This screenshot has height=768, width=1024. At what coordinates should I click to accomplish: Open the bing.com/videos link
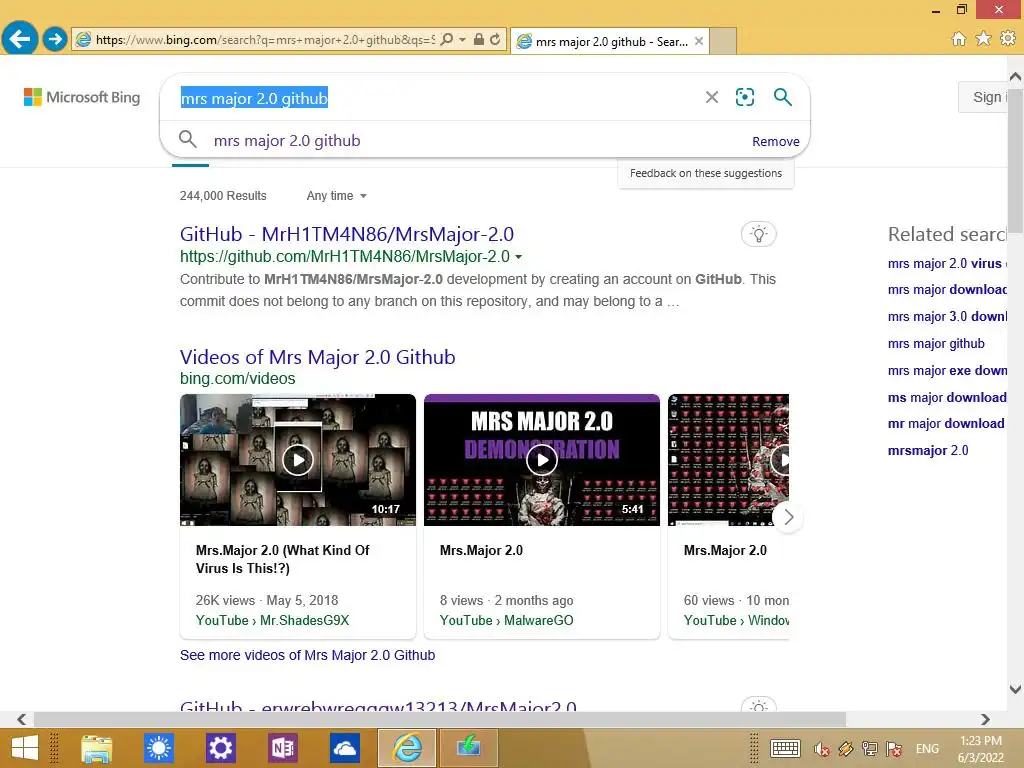[237, 378]
